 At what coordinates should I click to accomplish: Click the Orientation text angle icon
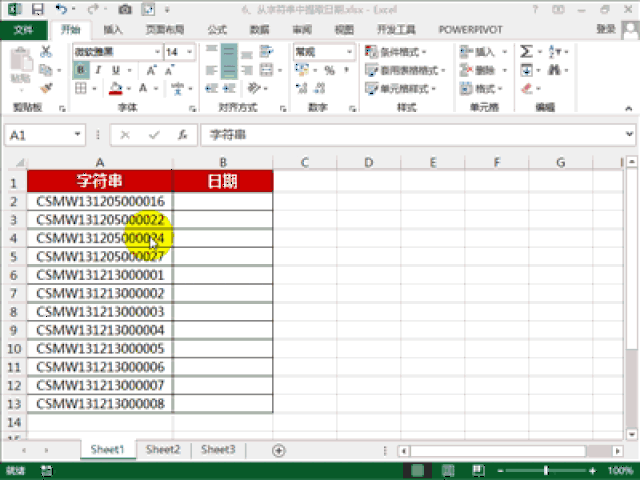point(254,88)
